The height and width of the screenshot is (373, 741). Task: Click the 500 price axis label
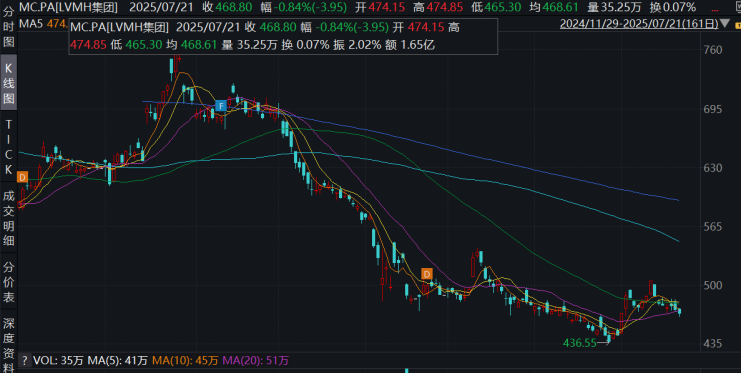[713, 286]
